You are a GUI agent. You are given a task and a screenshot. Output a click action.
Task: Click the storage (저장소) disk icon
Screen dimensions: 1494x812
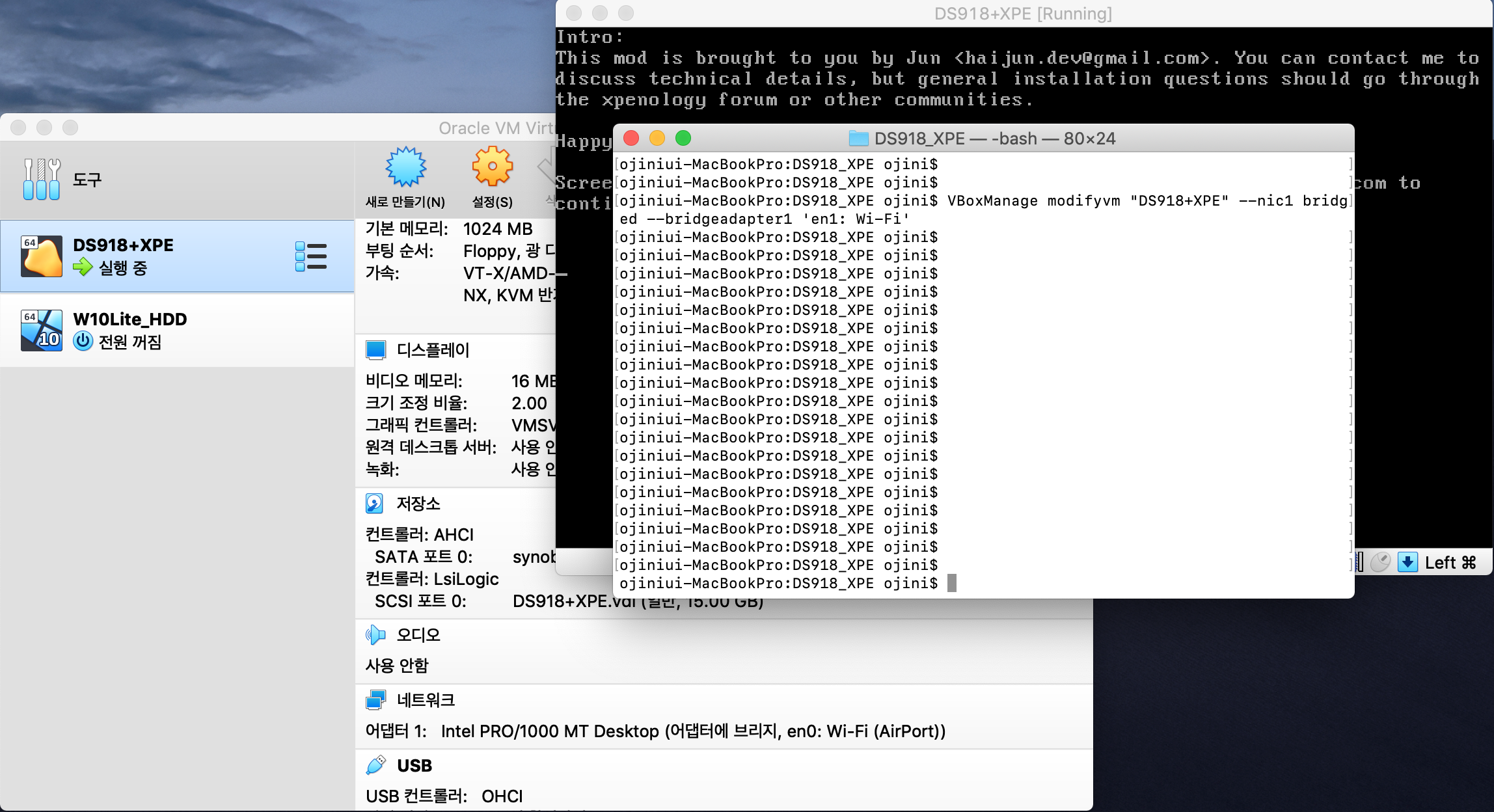coord(375,503)
